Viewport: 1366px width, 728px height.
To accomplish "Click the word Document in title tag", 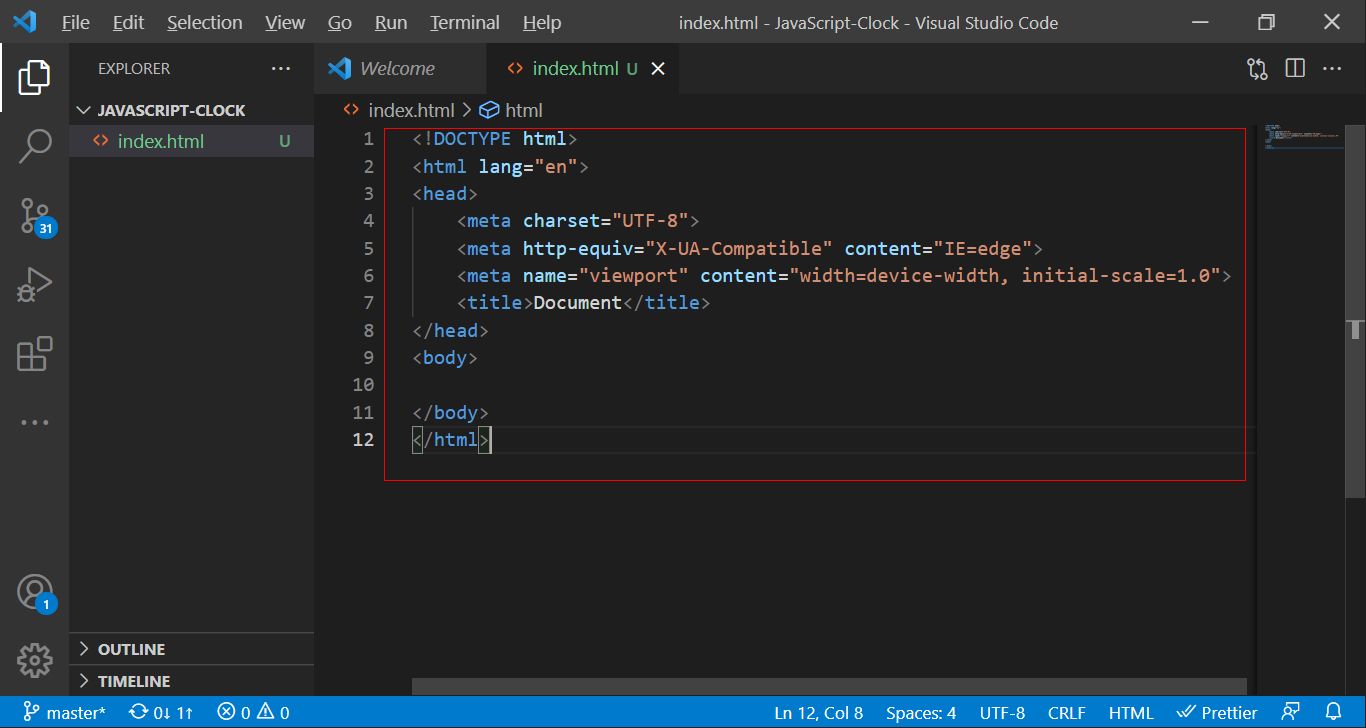I will [x=577, y=303].
